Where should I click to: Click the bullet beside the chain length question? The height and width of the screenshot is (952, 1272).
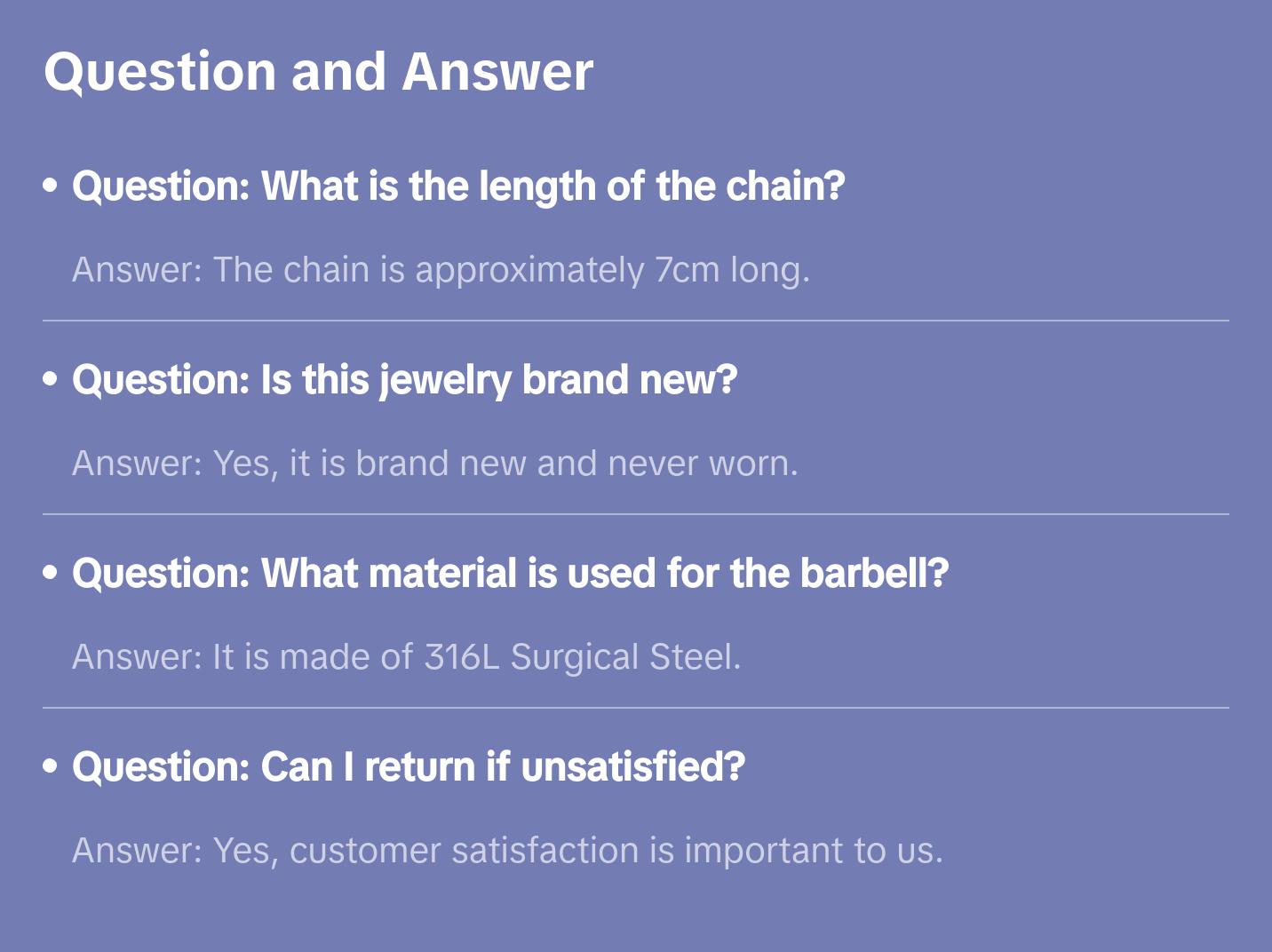51,186
